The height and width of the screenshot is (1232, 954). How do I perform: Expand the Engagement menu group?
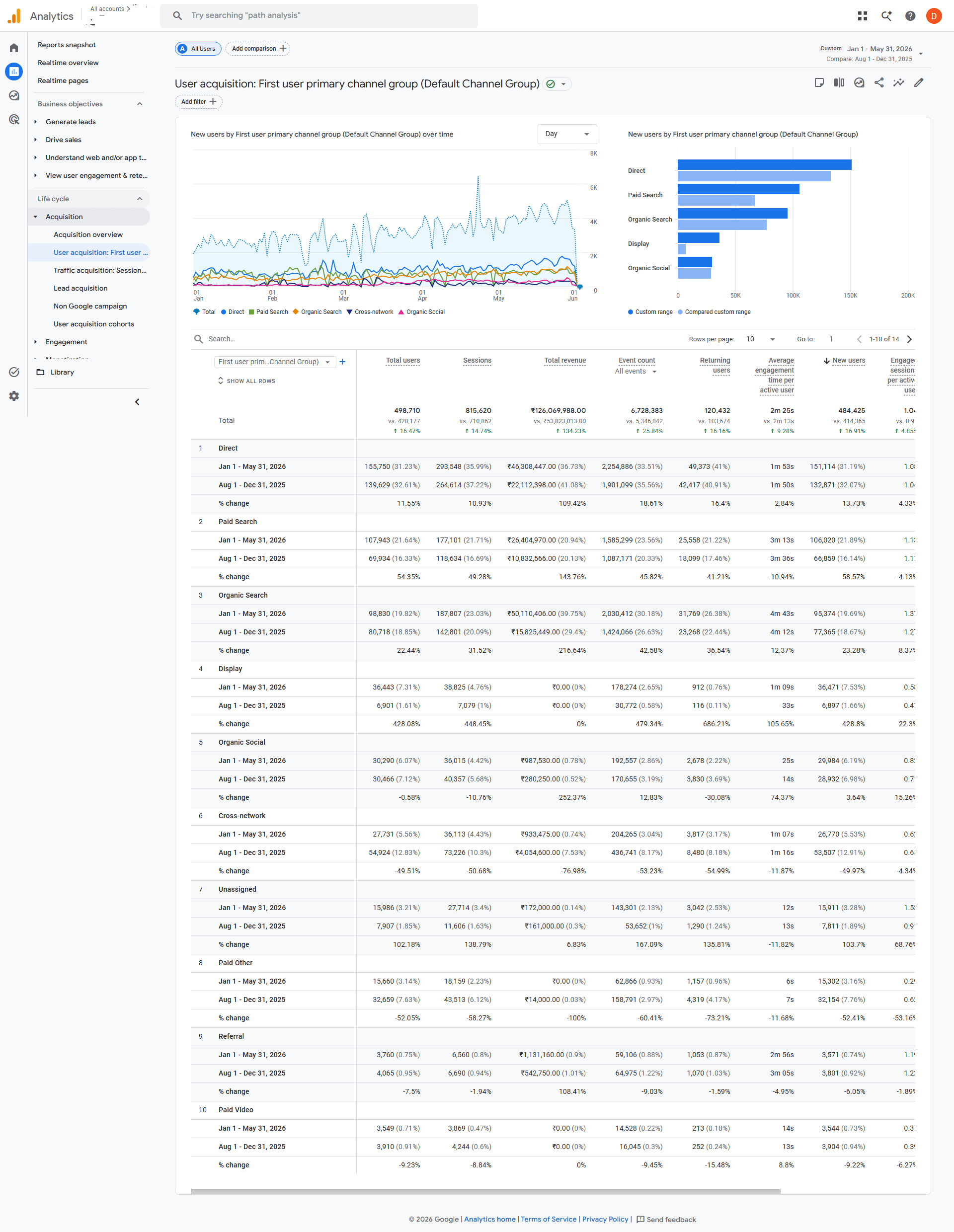click(36, 342)
